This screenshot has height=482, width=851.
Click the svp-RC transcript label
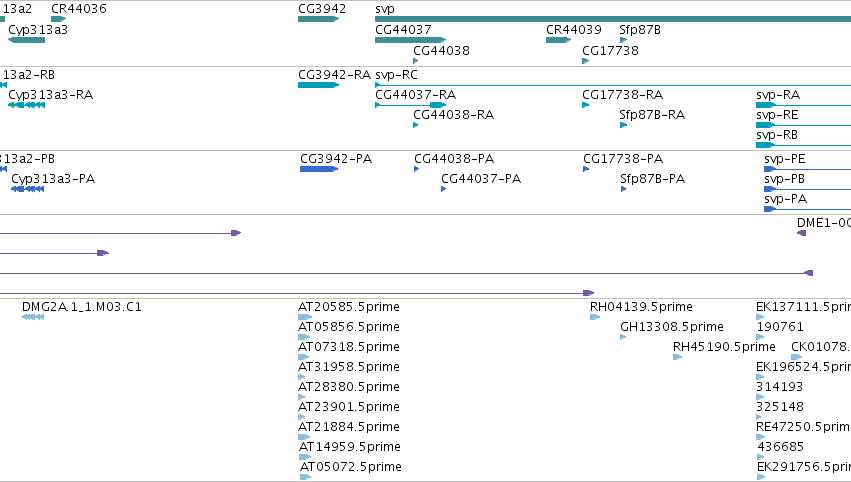(x=396, y=75)
